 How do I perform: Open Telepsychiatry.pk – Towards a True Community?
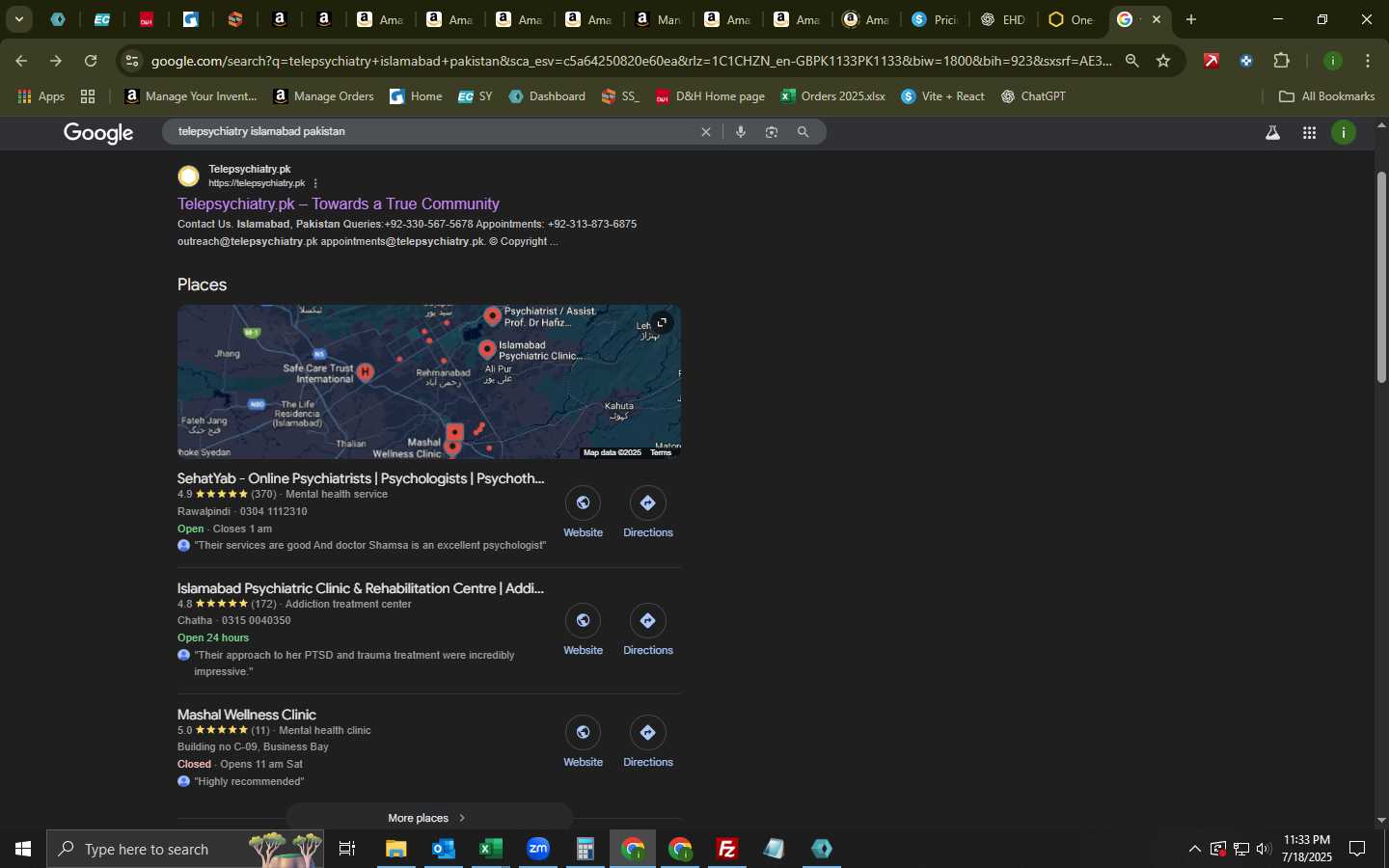coord(339,203)
